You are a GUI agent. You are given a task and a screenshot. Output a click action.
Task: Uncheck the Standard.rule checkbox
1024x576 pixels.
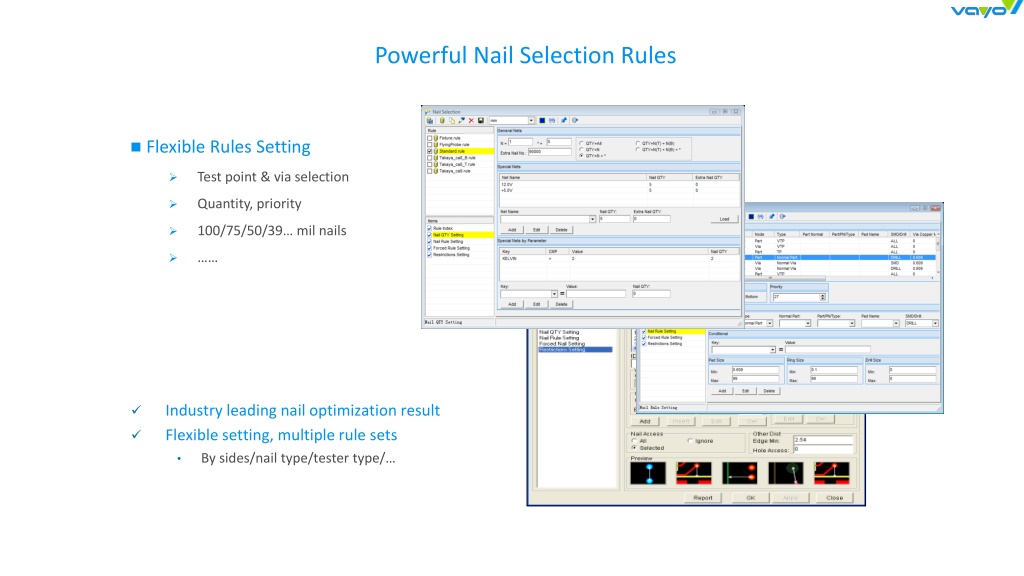[x=430, y=152]
